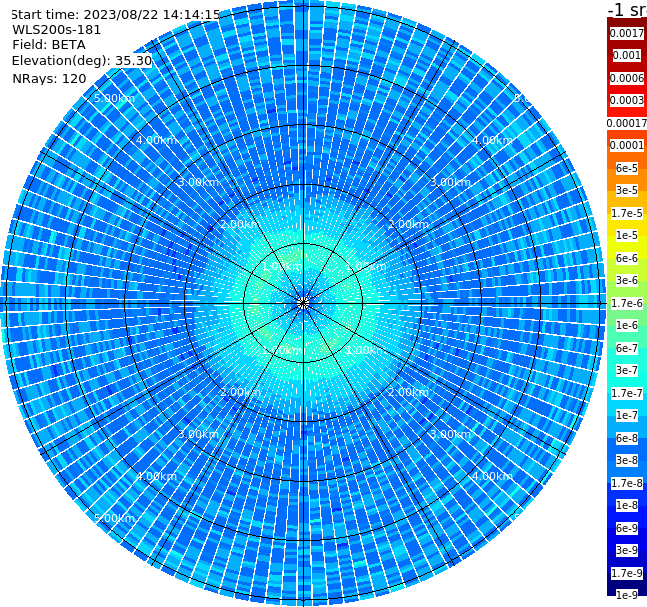647x607 pixels.
Task: Click the 1.7e-6 colorbar value
Action: pos(627,303)
